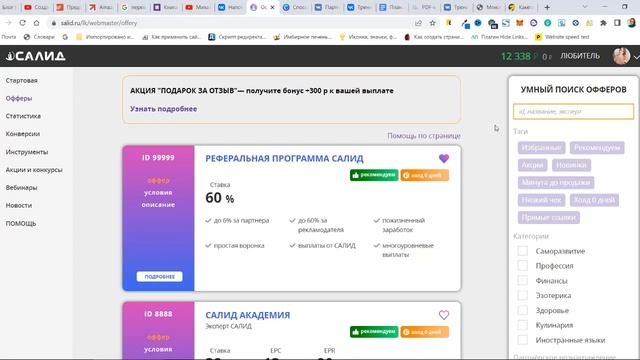This screenshot has width=640, height=360.
Task: Select the Избранные tag filter
Action: [542, 147]
